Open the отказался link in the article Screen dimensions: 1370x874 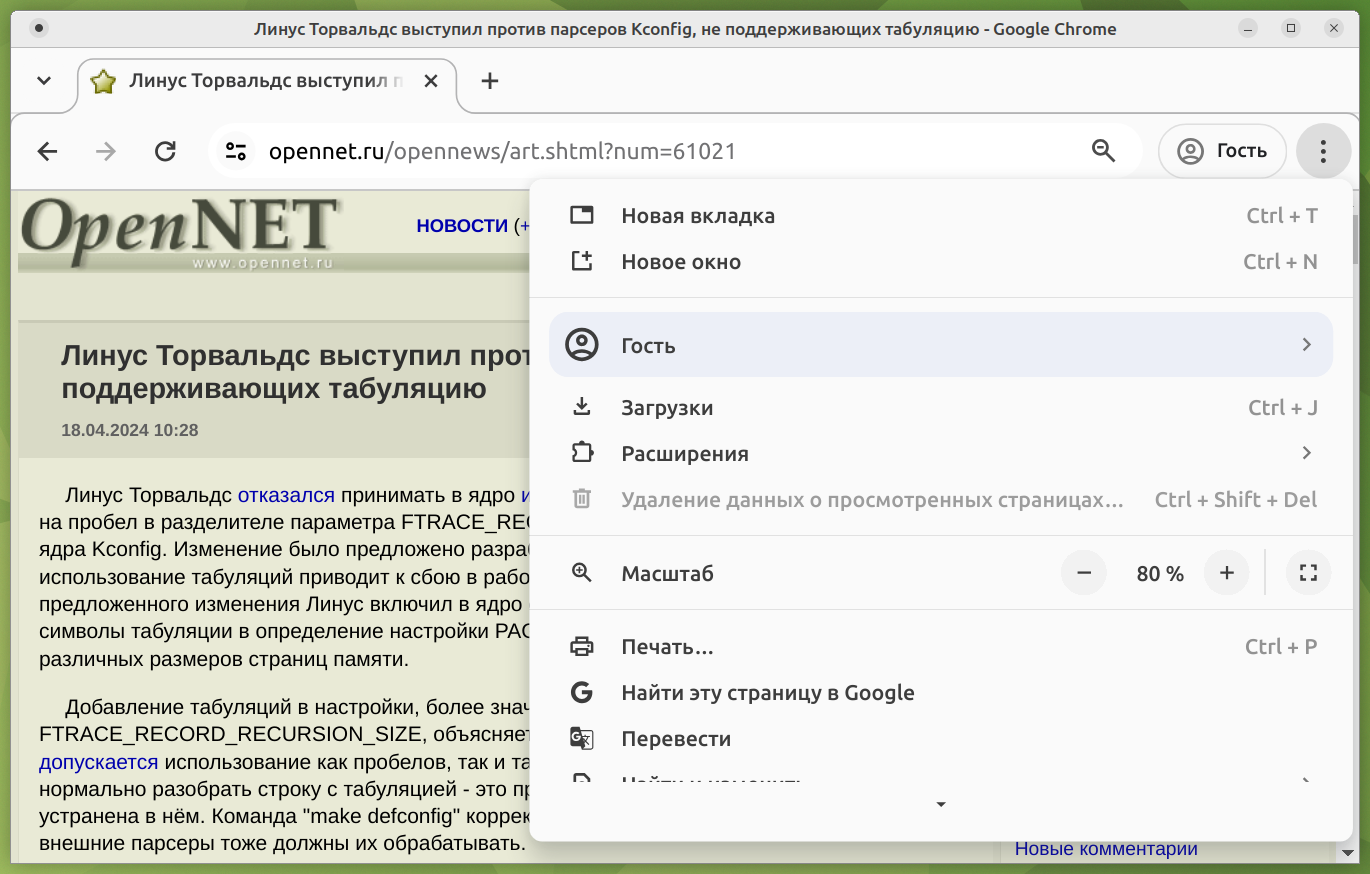(x=286, y=495)
